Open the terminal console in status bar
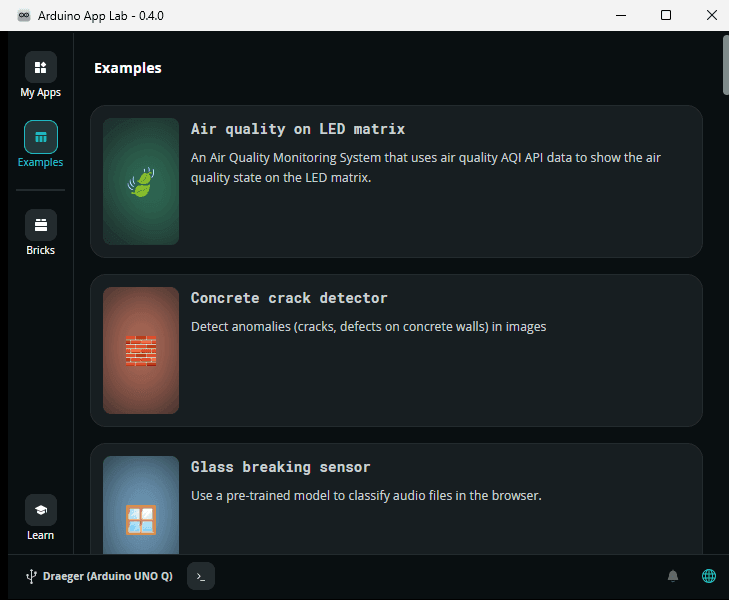 coord(201,576)
